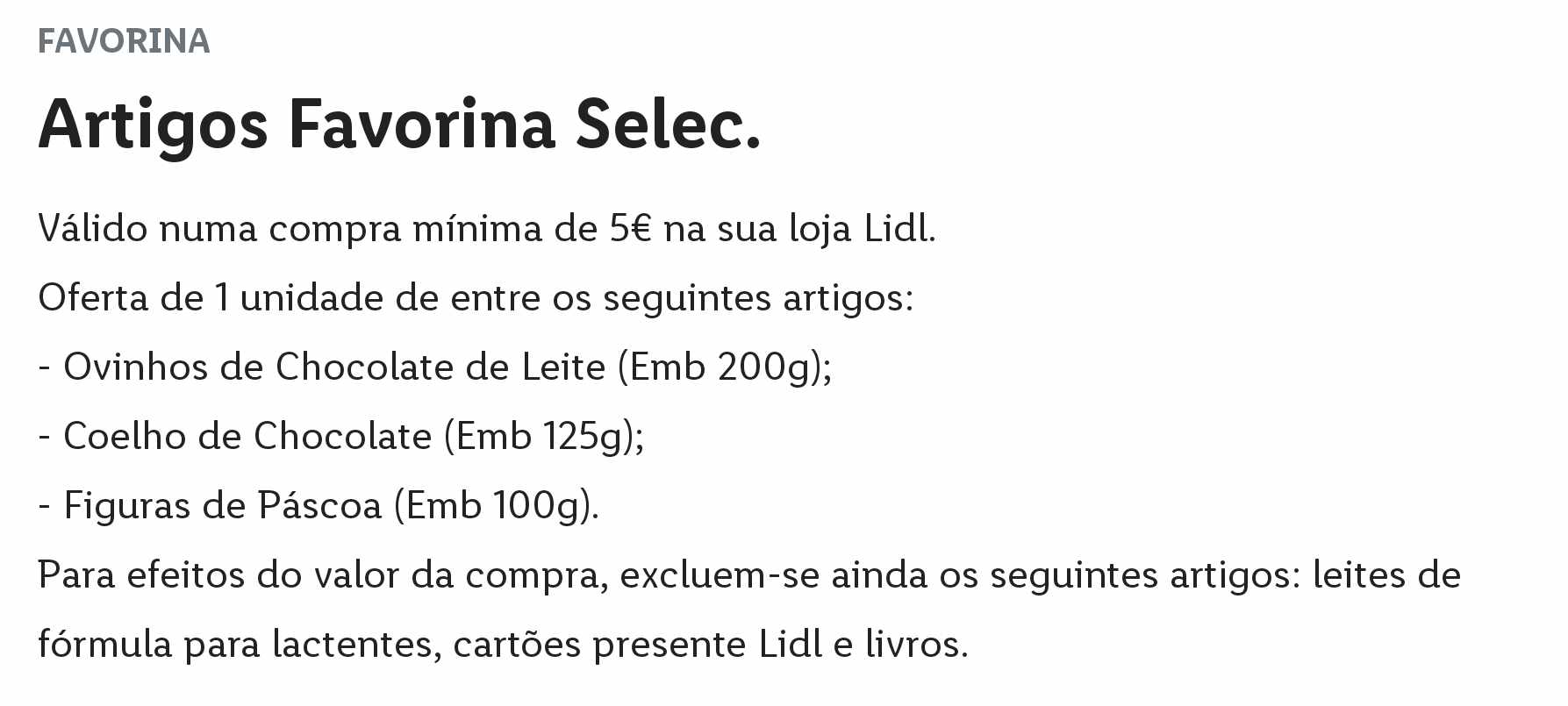Click the "5€" minimum purchase amount
1568x706 pixels.
pos(630,229)
